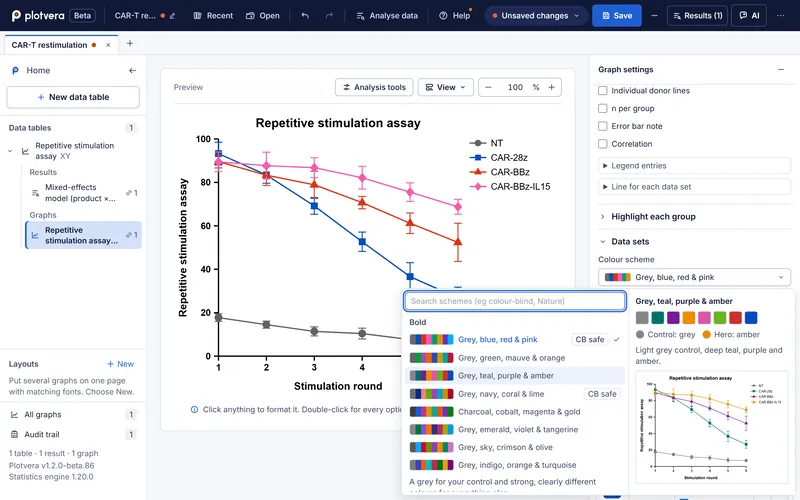Decrease zoom with the minus button
This screenshot has width=800, height=500.
pyautogui.click(x=488, y=87)
